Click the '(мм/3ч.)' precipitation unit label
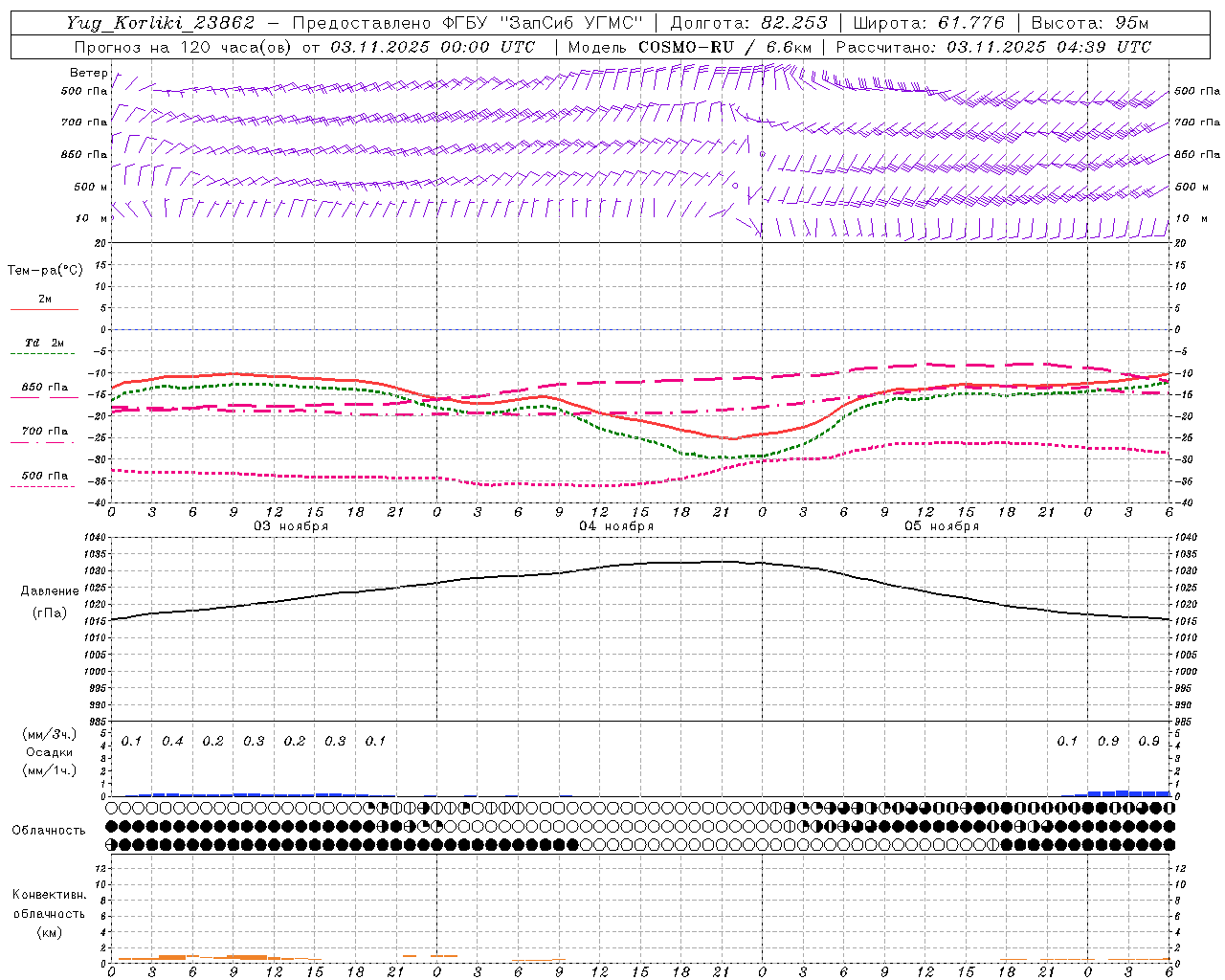The image size is (1225, 980). tap(50, 735)
